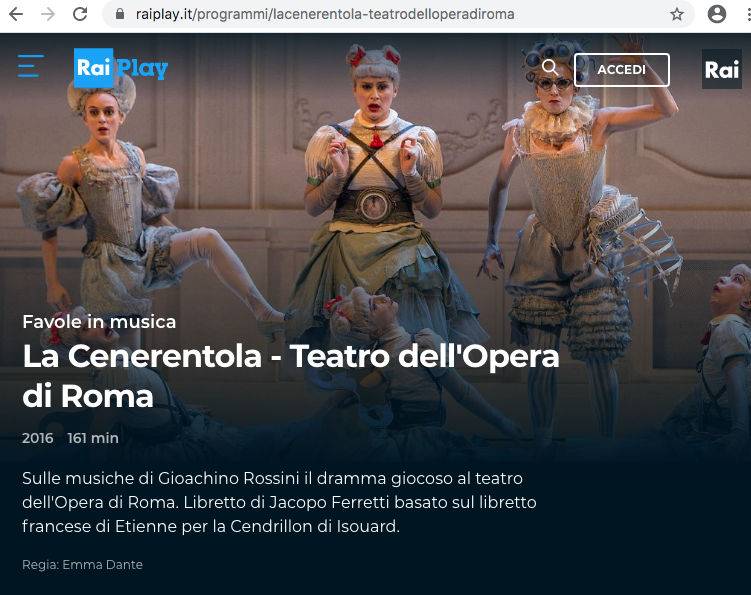Screen dimensions: 751x595
Task: Click the ACCEDI login button
Action: pyautogui.click(x=622, y=69)
